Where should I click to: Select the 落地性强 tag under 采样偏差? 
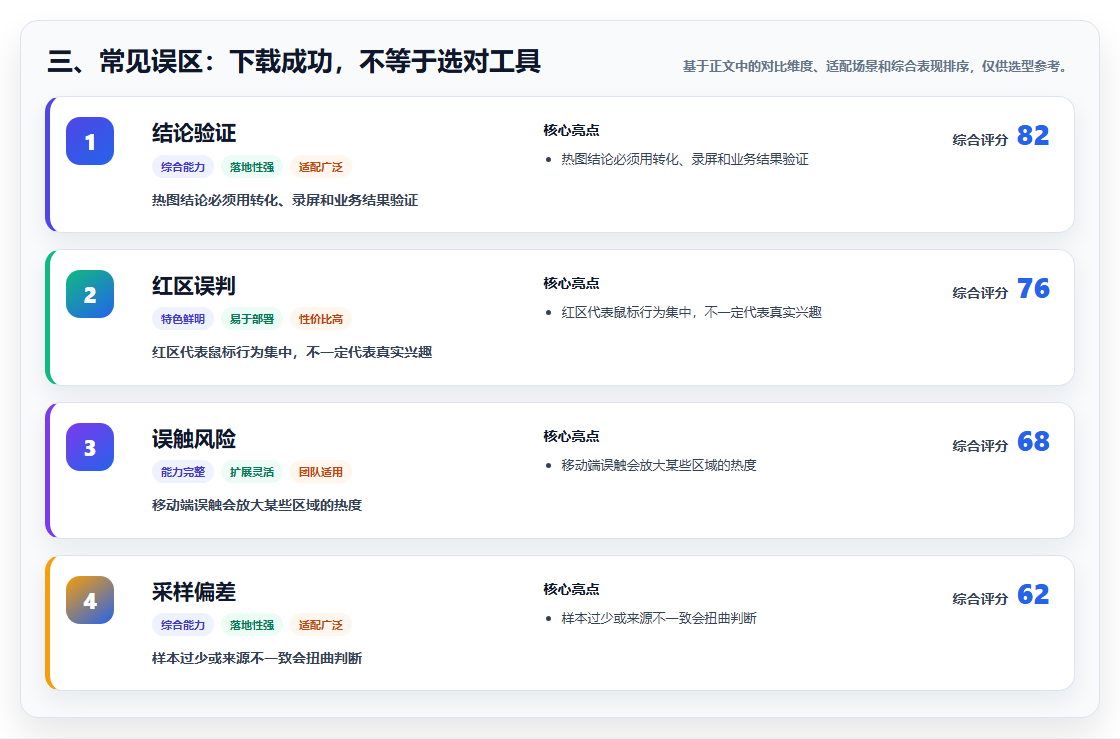(x=252, y=625)
